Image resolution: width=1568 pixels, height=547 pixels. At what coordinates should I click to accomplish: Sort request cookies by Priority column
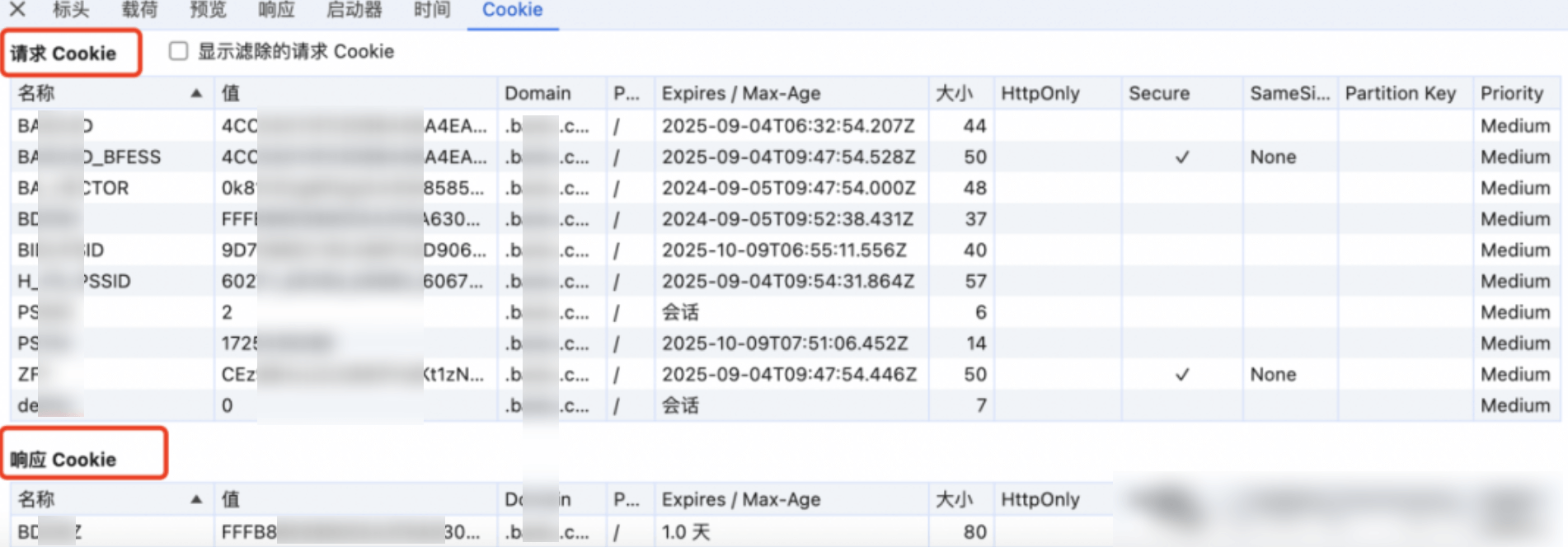pos(1511,93)
